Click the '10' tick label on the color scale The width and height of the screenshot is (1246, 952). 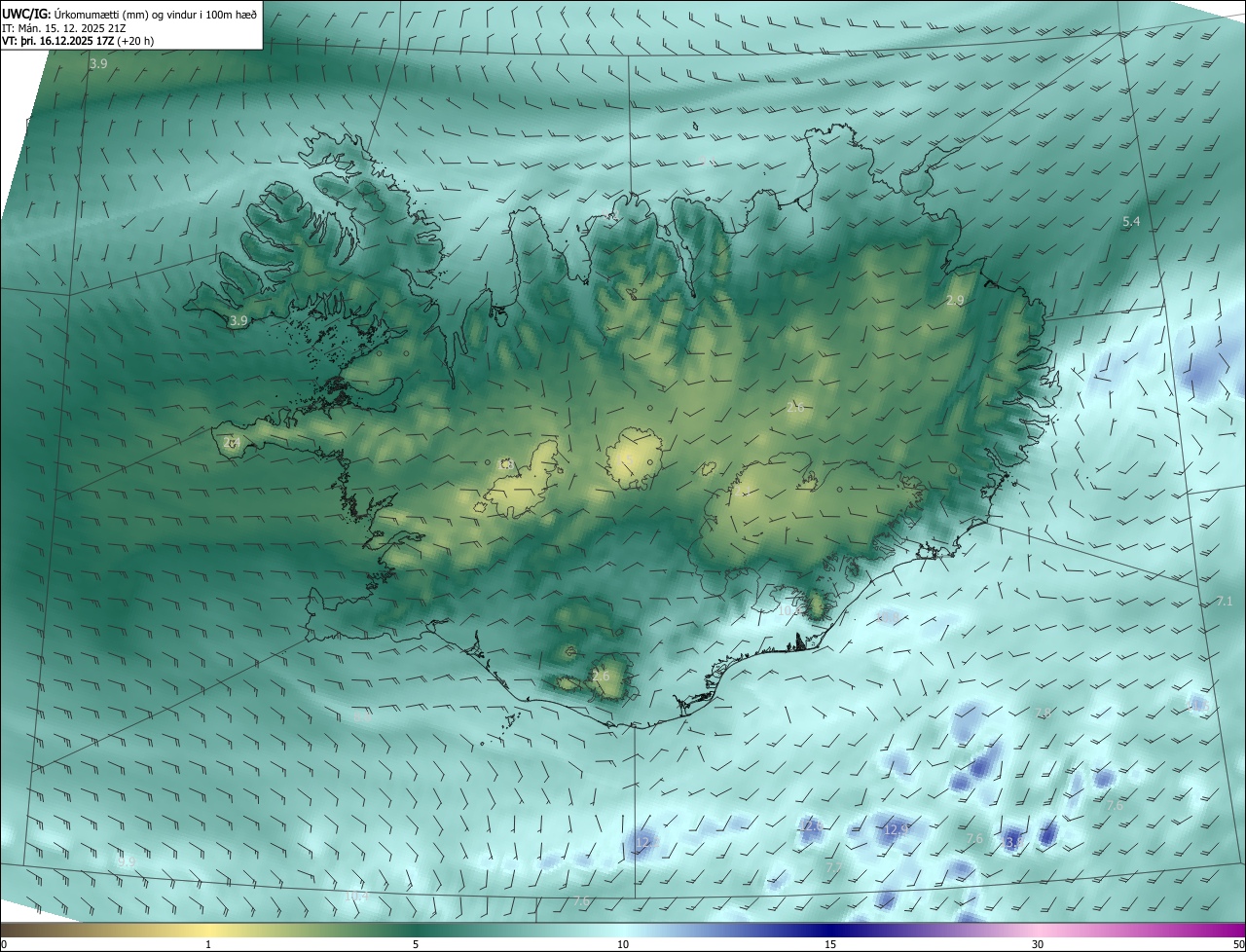pyautogui.click(x=623, y=944)
